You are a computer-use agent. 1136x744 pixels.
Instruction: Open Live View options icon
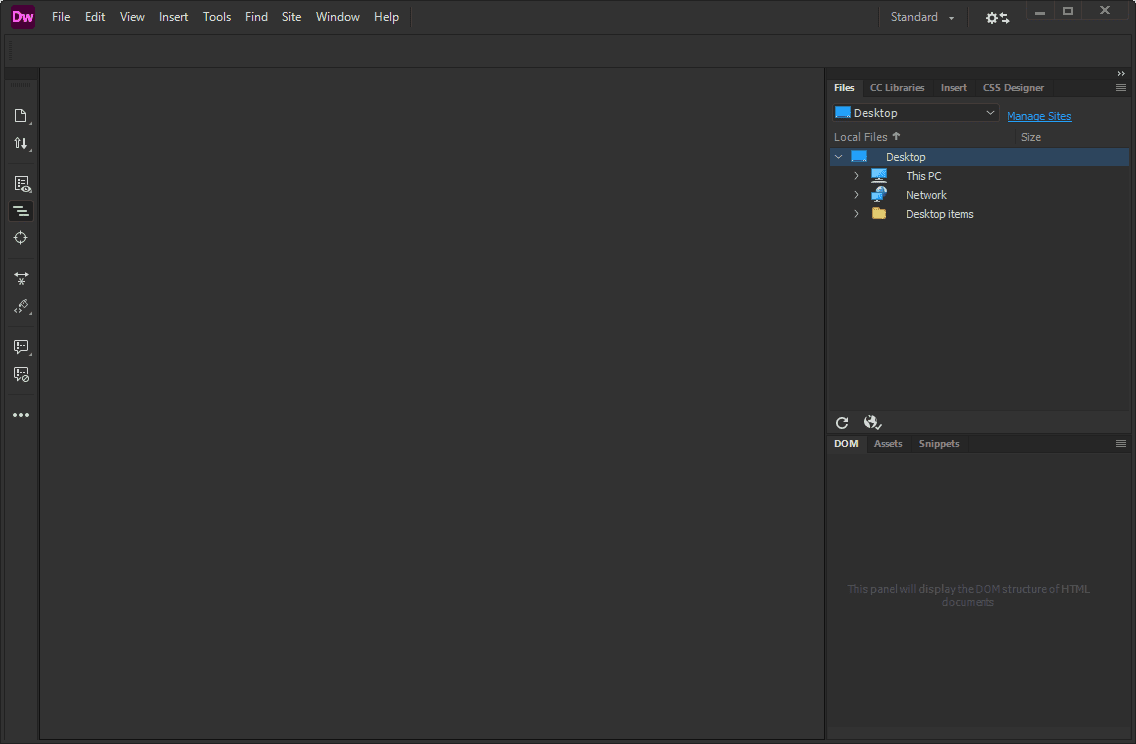click(x=22, y=184)
